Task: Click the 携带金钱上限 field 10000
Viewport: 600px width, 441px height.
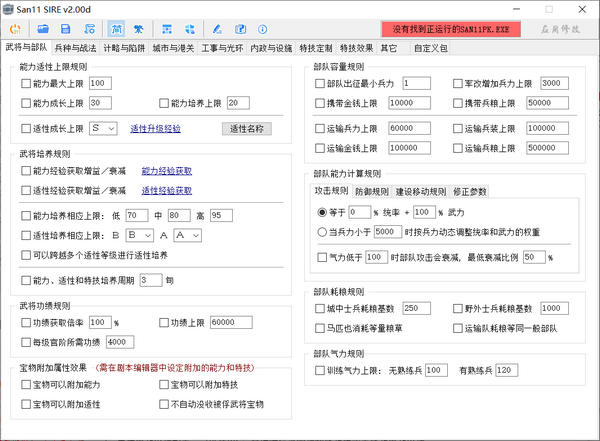Action: point(409,103)
